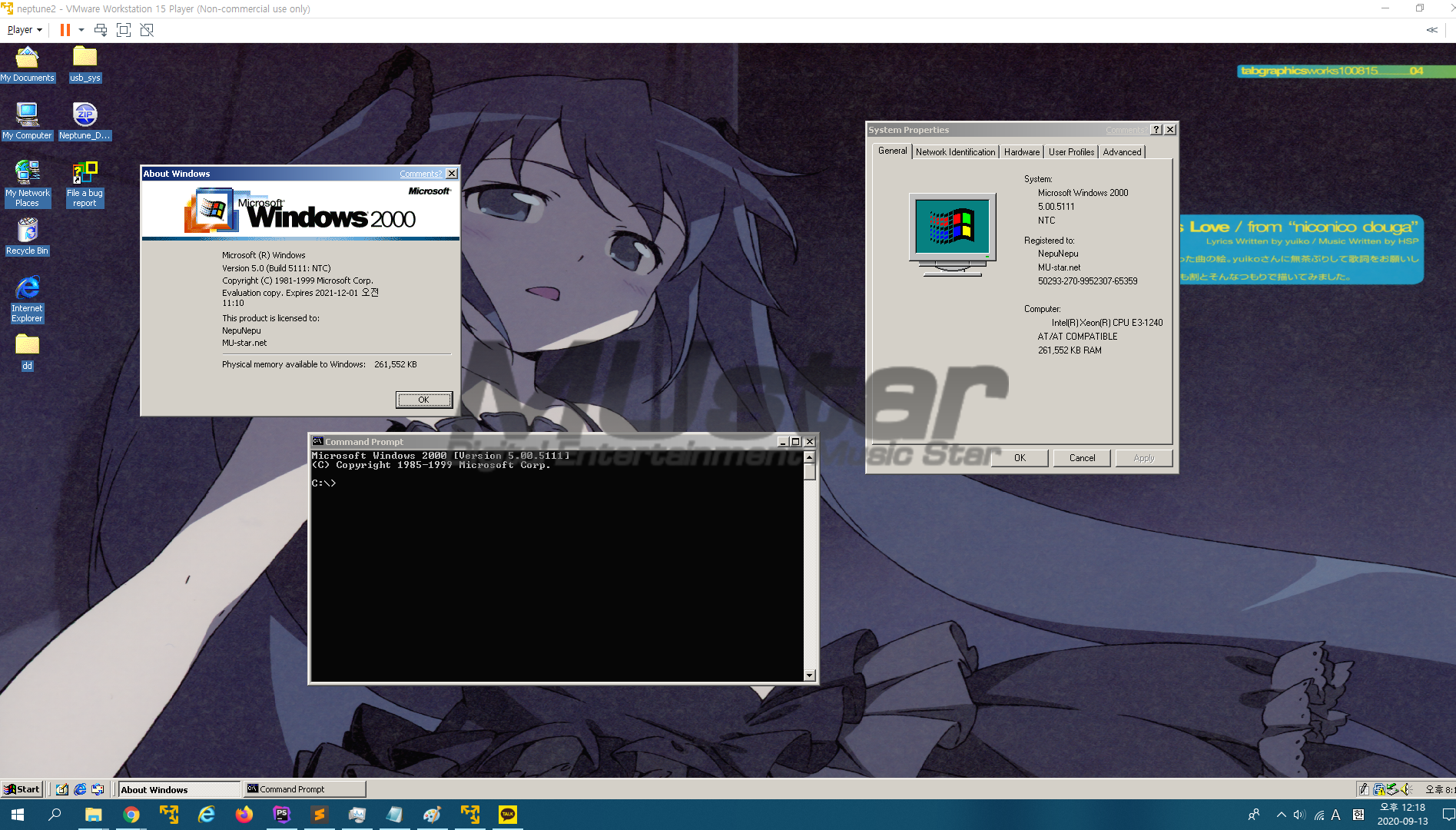Click OK in About Windows dialog
Viewport: 1456px width, 830px height.
tap(423, 400)
